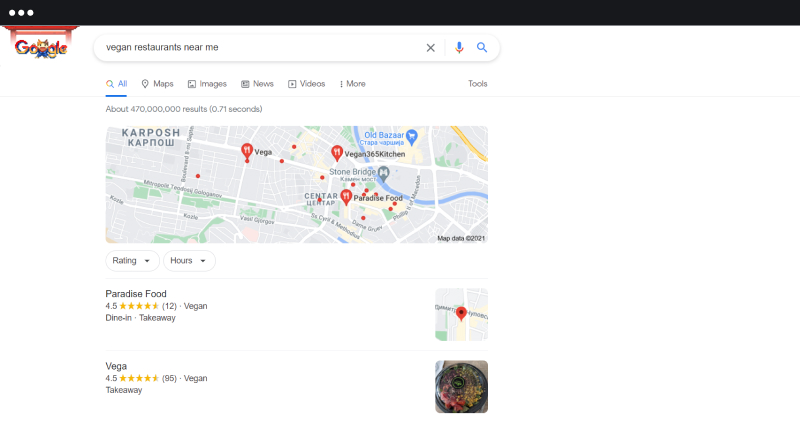Click the Paradise Food map pin
Screen dimensions: 800x421
(346, 197)
